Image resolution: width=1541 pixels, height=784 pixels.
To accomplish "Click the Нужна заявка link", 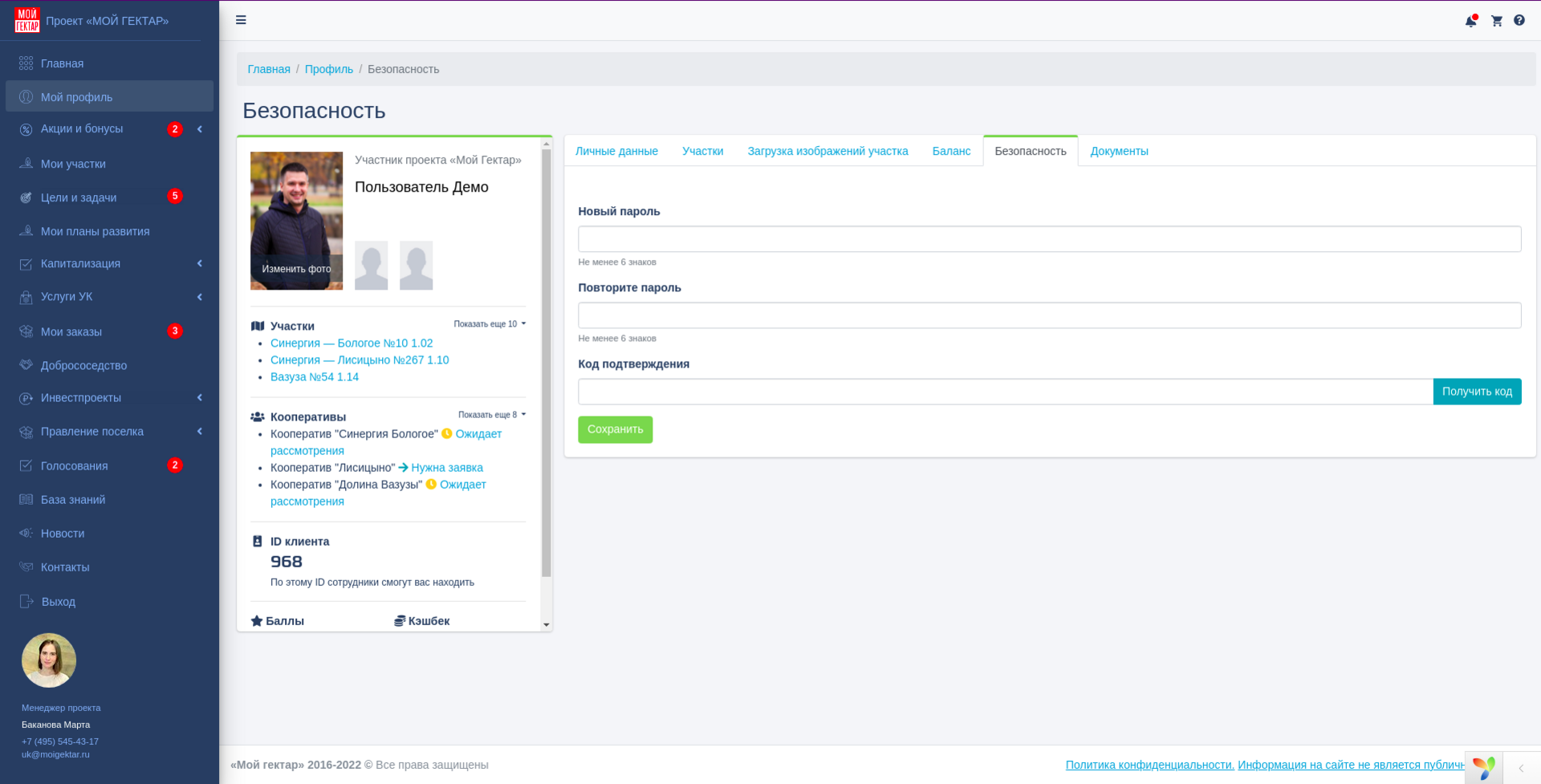I will point(447,467).
